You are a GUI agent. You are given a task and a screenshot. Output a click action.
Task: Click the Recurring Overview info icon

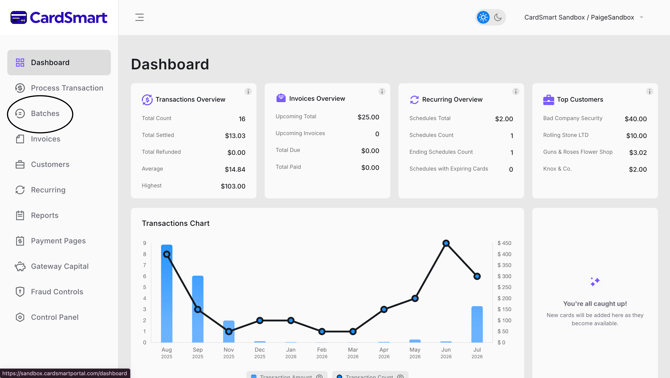click(516, 91)
